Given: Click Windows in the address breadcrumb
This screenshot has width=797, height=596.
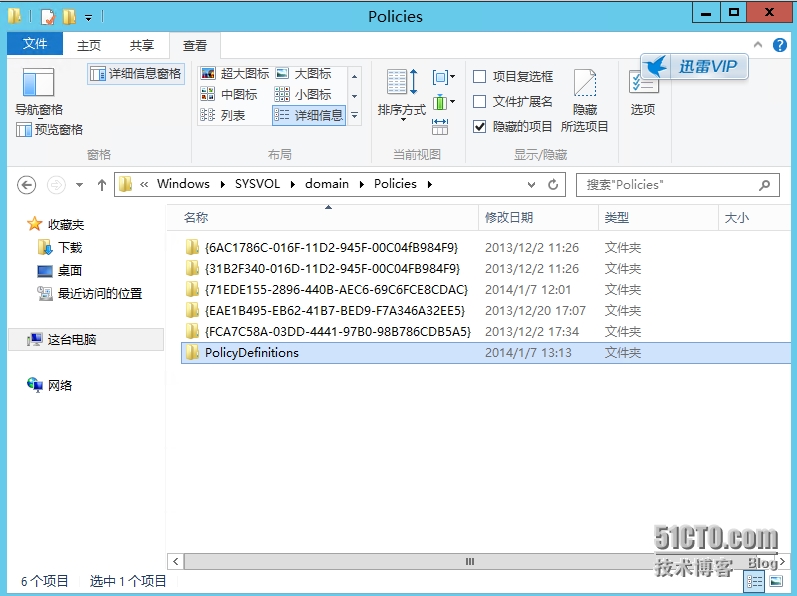Looking at the screenshot, I should coord(183,184).
